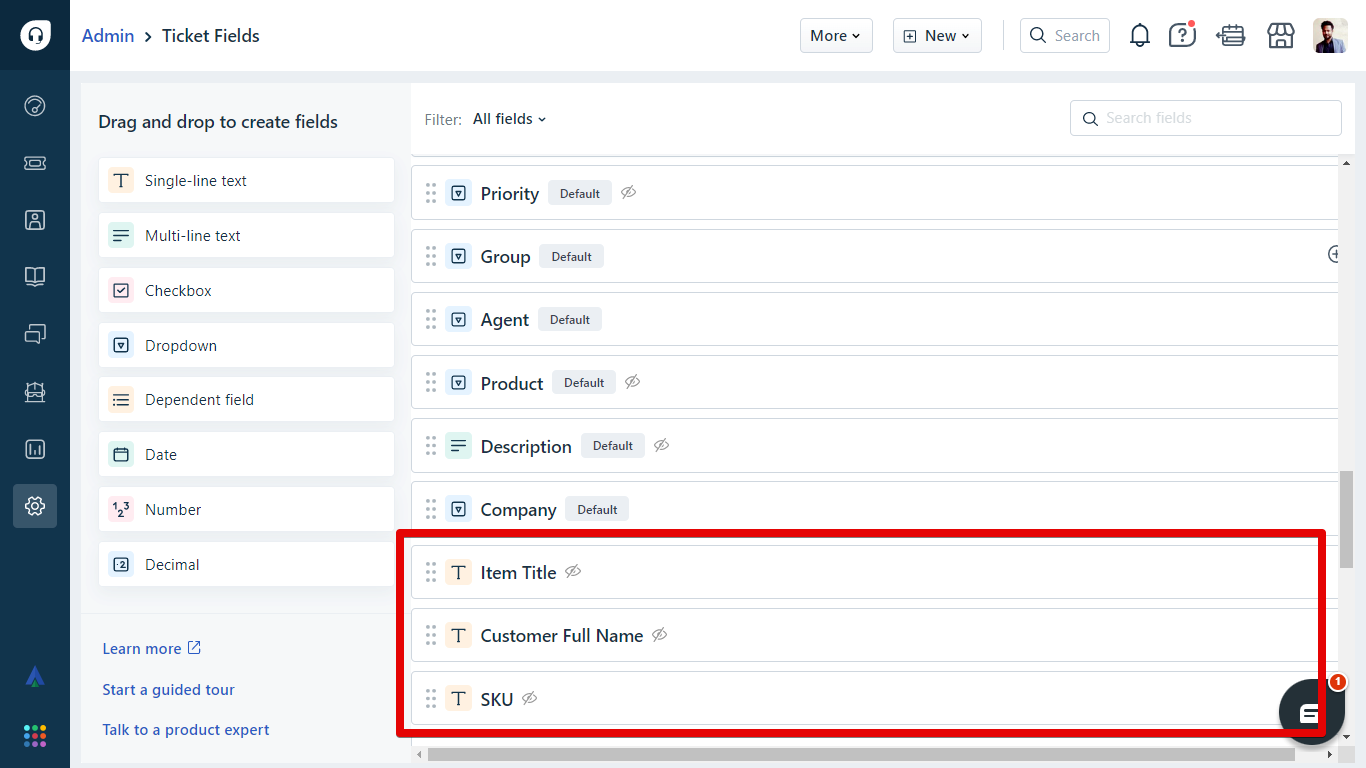Select the Date field type
Screen dimensions: 1366x768
pyautogui.click(x=246, y=454)
